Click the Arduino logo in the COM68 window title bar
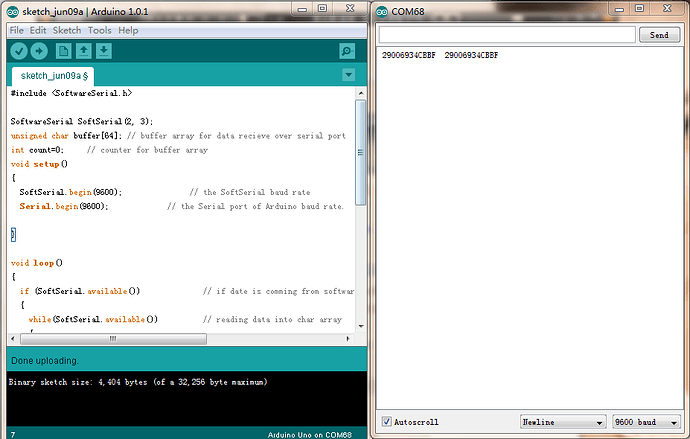Screen dimensions: 690x439 coord(382,12)
